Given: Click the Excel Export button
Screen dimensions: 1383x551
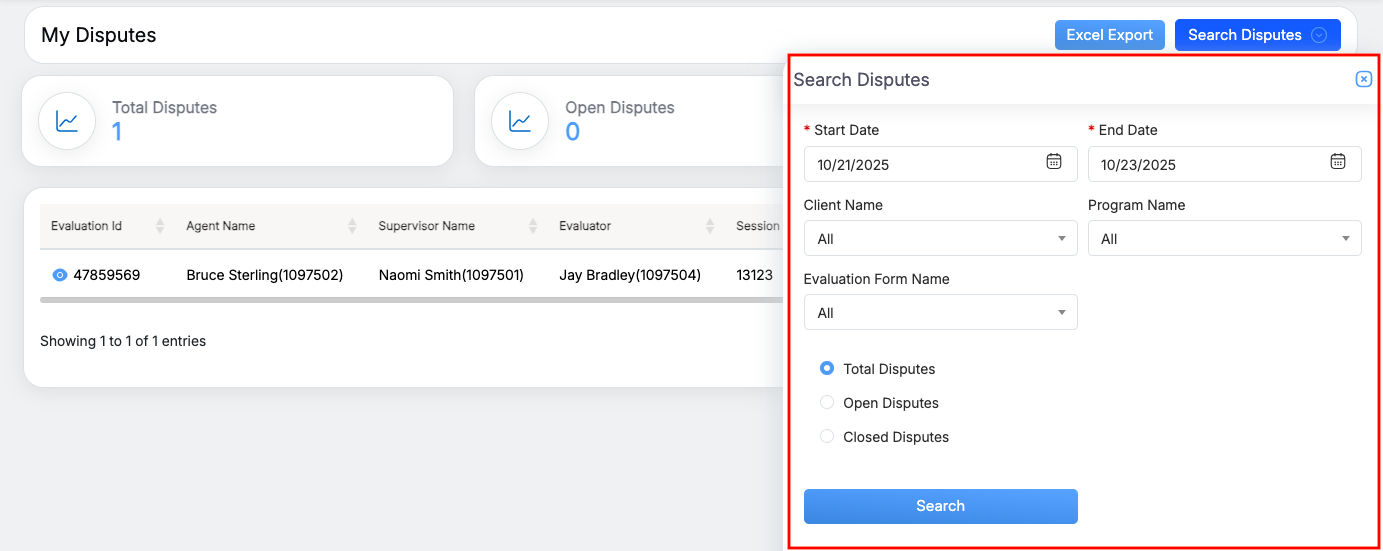Looking at the screenshot, I should pos(1109,35).
